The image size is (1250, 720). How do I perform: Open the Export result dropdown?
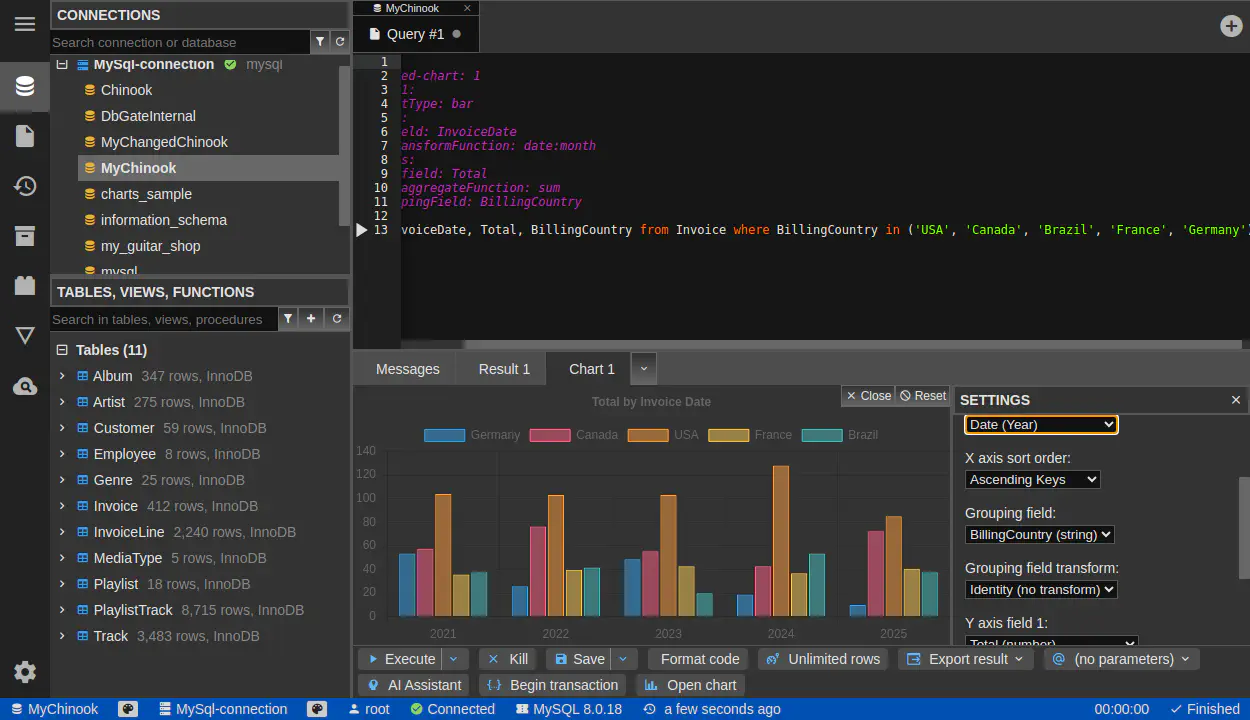coord(966,659)
